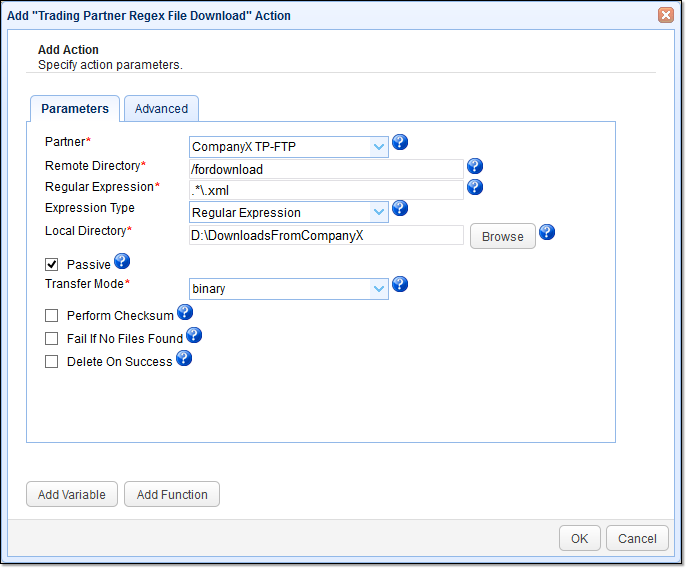Show help for Expression Type dropdown
686x568 pixels.
click(x=400, y=208)
